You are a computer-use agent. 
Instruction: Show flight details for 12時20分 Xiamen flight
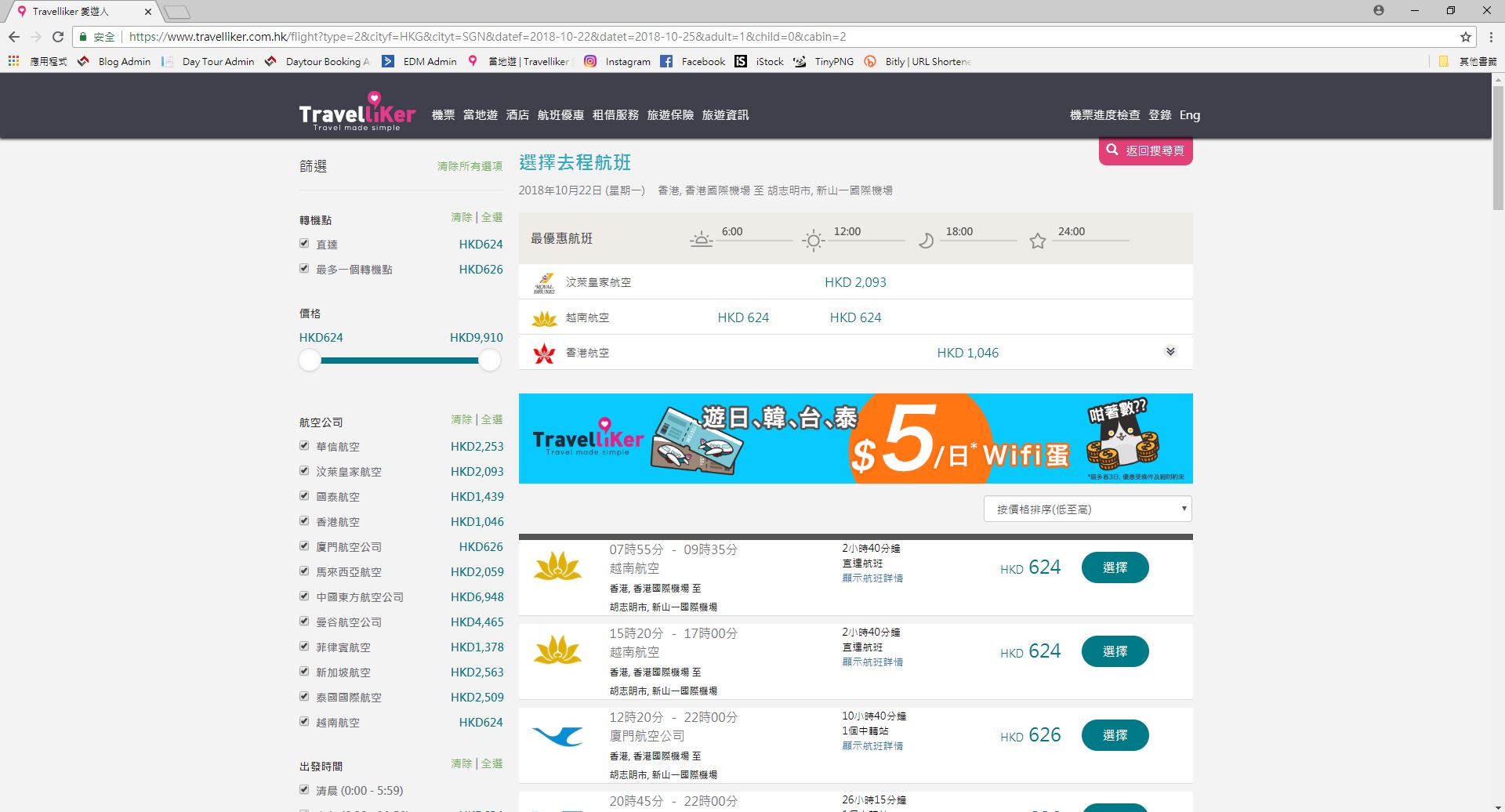(x=872, y=746)
